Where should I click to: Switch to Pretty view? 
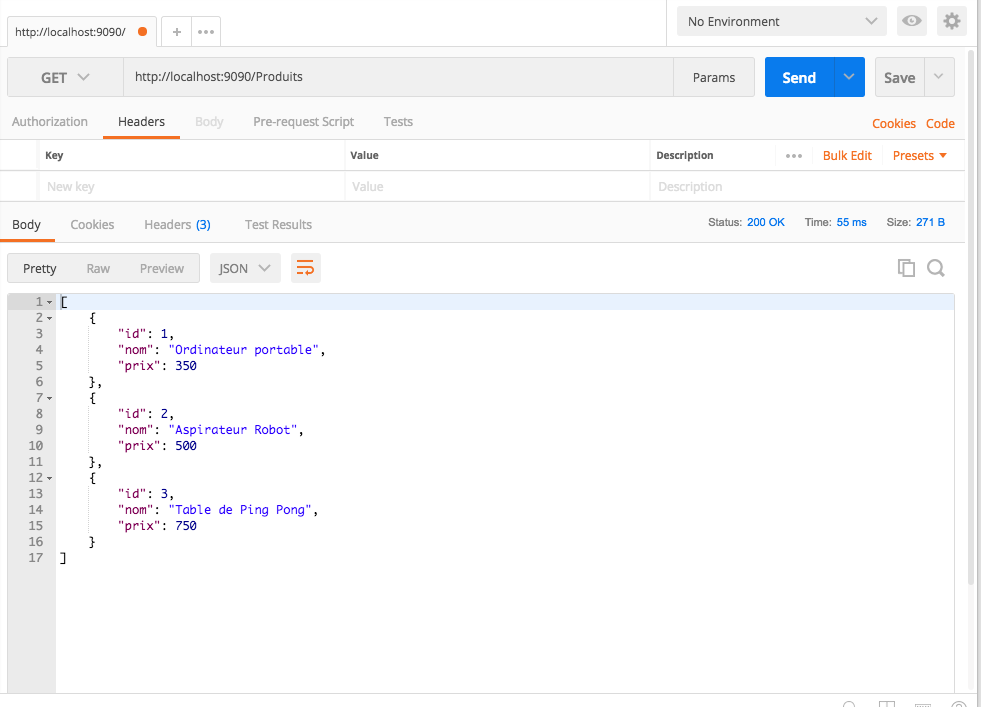pos(39,268)
